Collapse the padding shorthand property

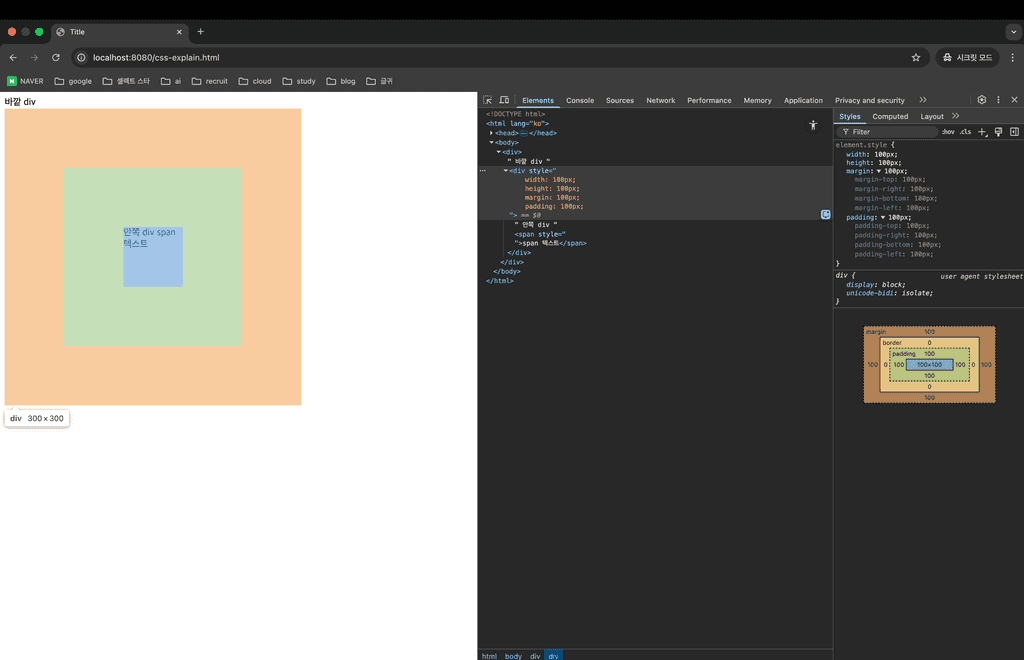coord(883,217)
